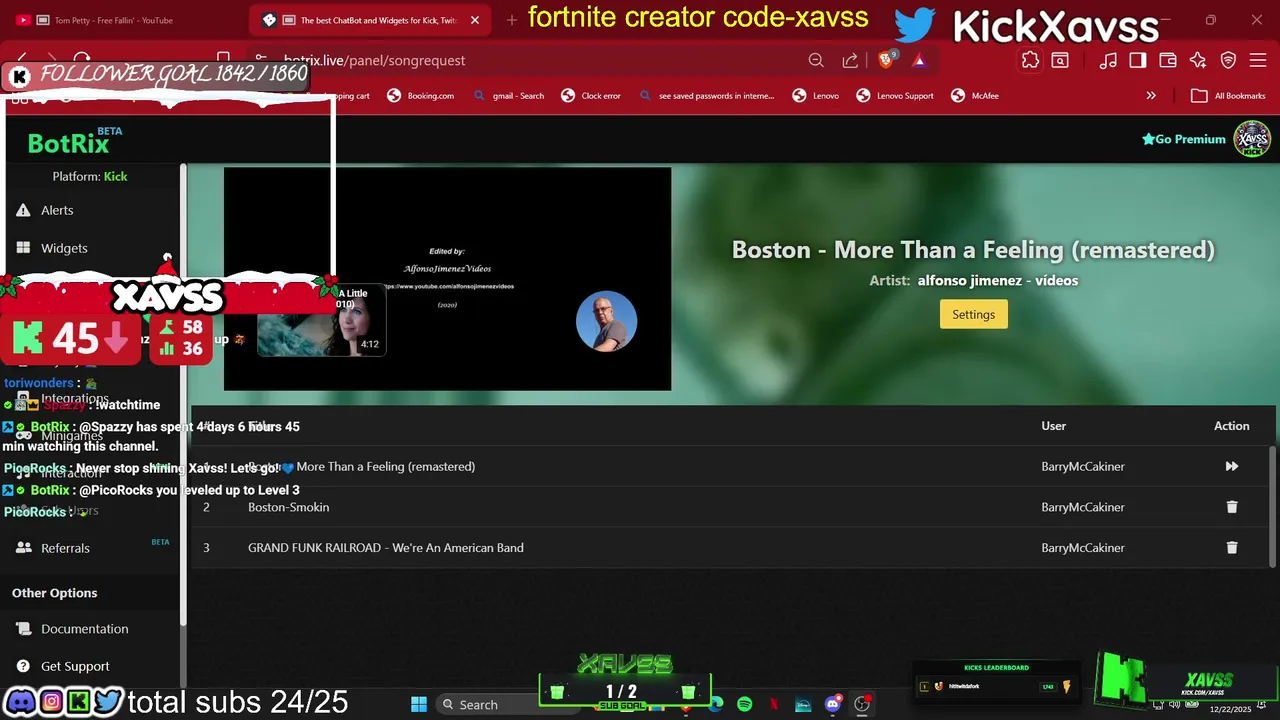Click the share page icon in address bar

(x=850, y=60)
